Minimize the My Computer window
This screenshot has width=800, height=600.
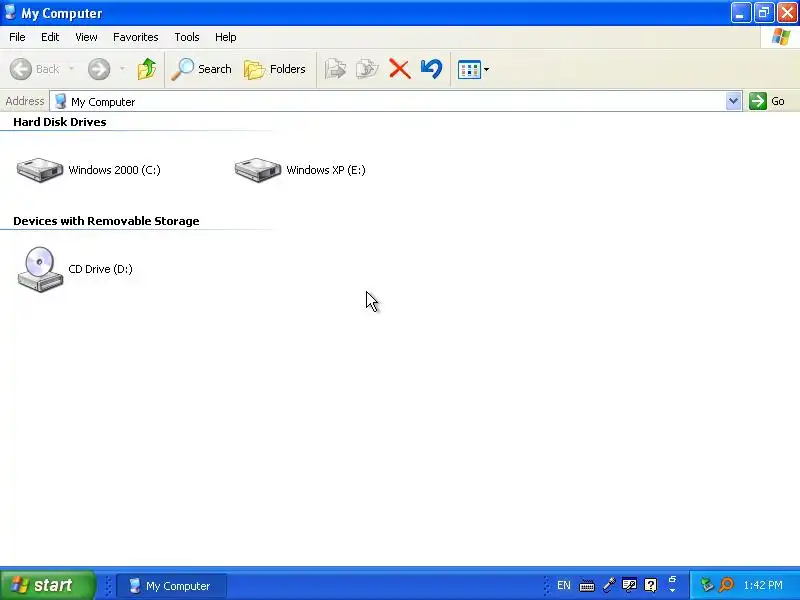(x=740, y=13)
